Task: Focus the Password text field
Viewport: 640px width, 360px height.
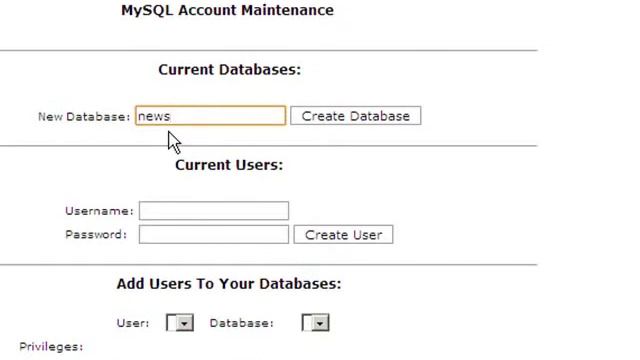Action: tap(213, 235)
